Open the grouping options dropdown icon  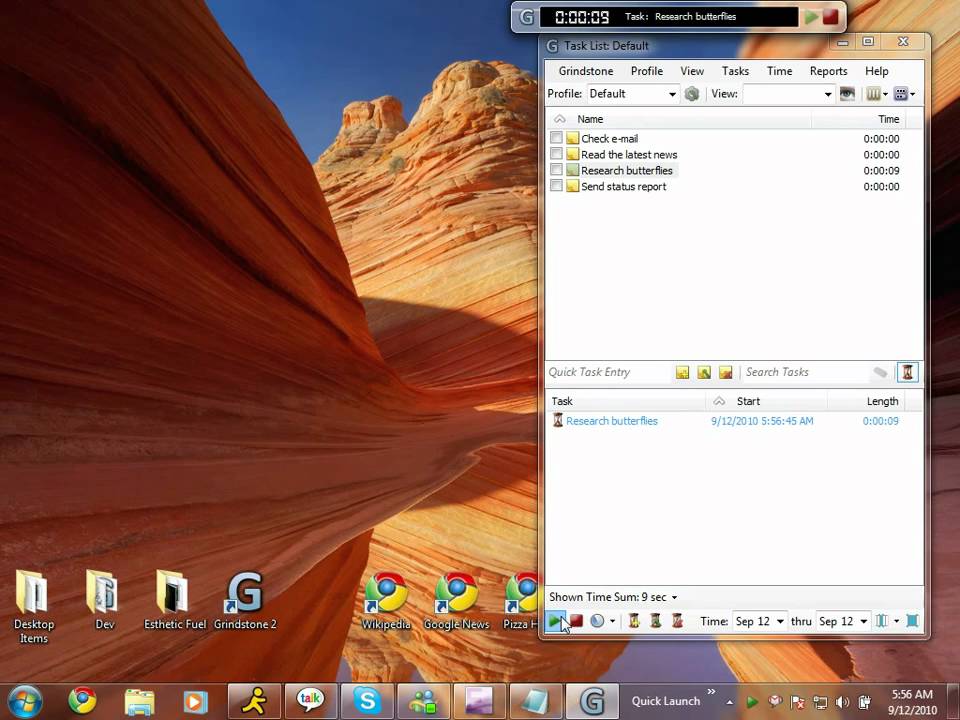coord(904,94)
